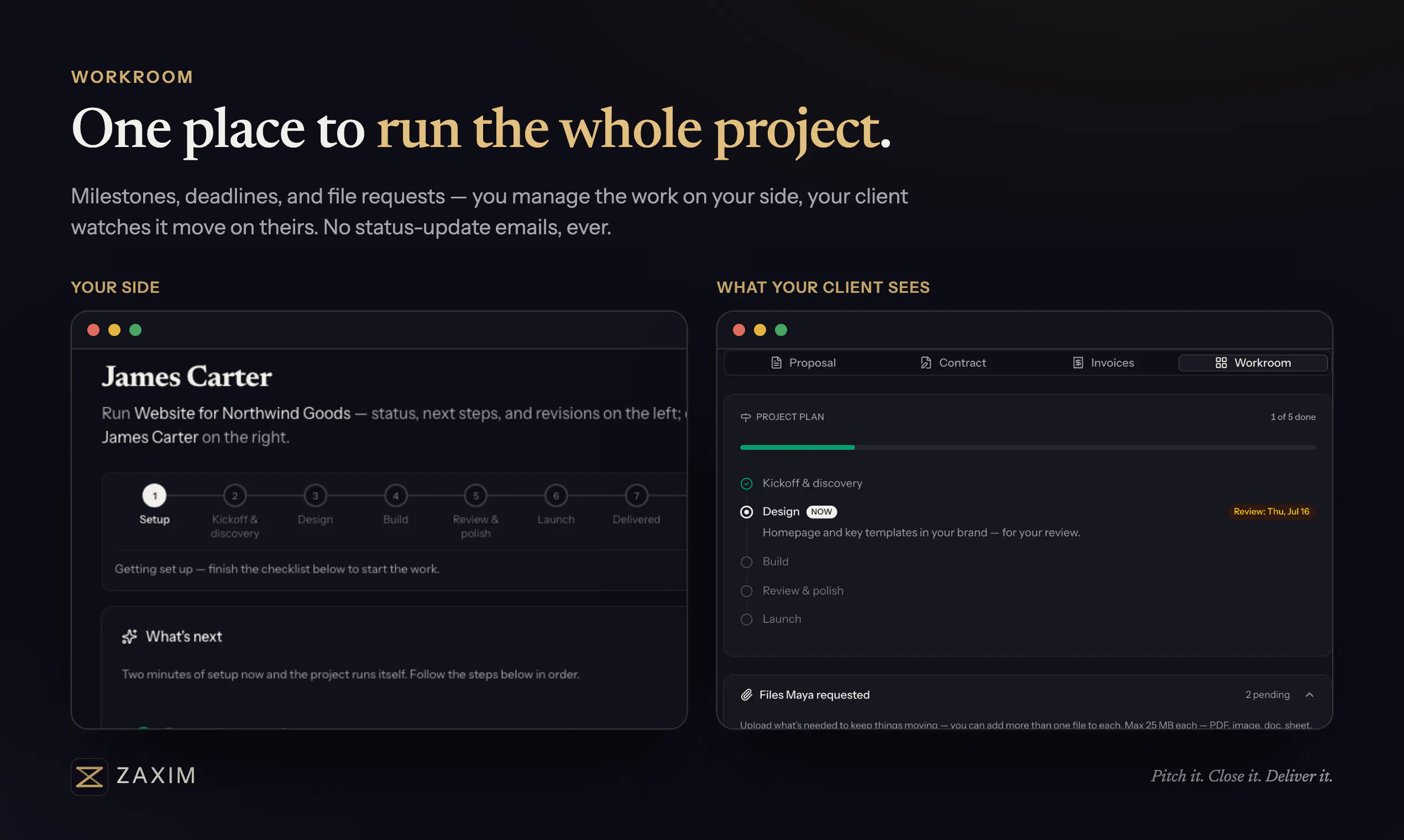This screenshot has width=1404, height=840.
Task: Click the Design milestone title
Action: click(780, 512)
